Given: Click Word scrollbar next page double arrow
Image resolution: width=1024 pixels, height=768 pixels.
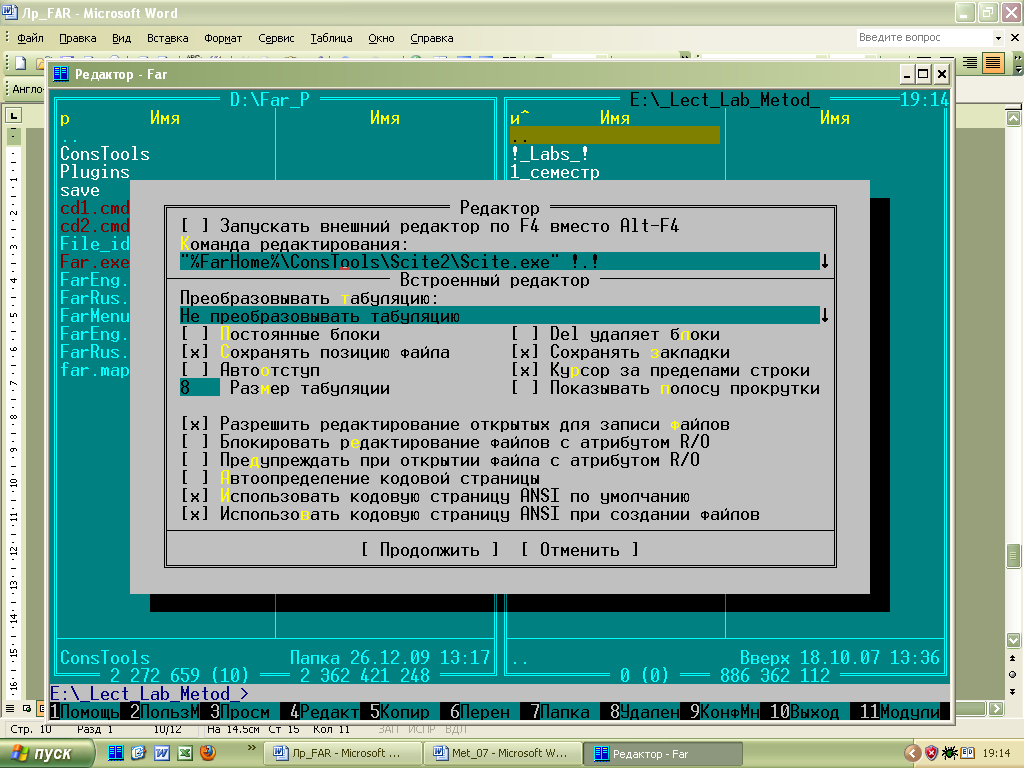Looking at the screenshot, I should (1012, 692).
